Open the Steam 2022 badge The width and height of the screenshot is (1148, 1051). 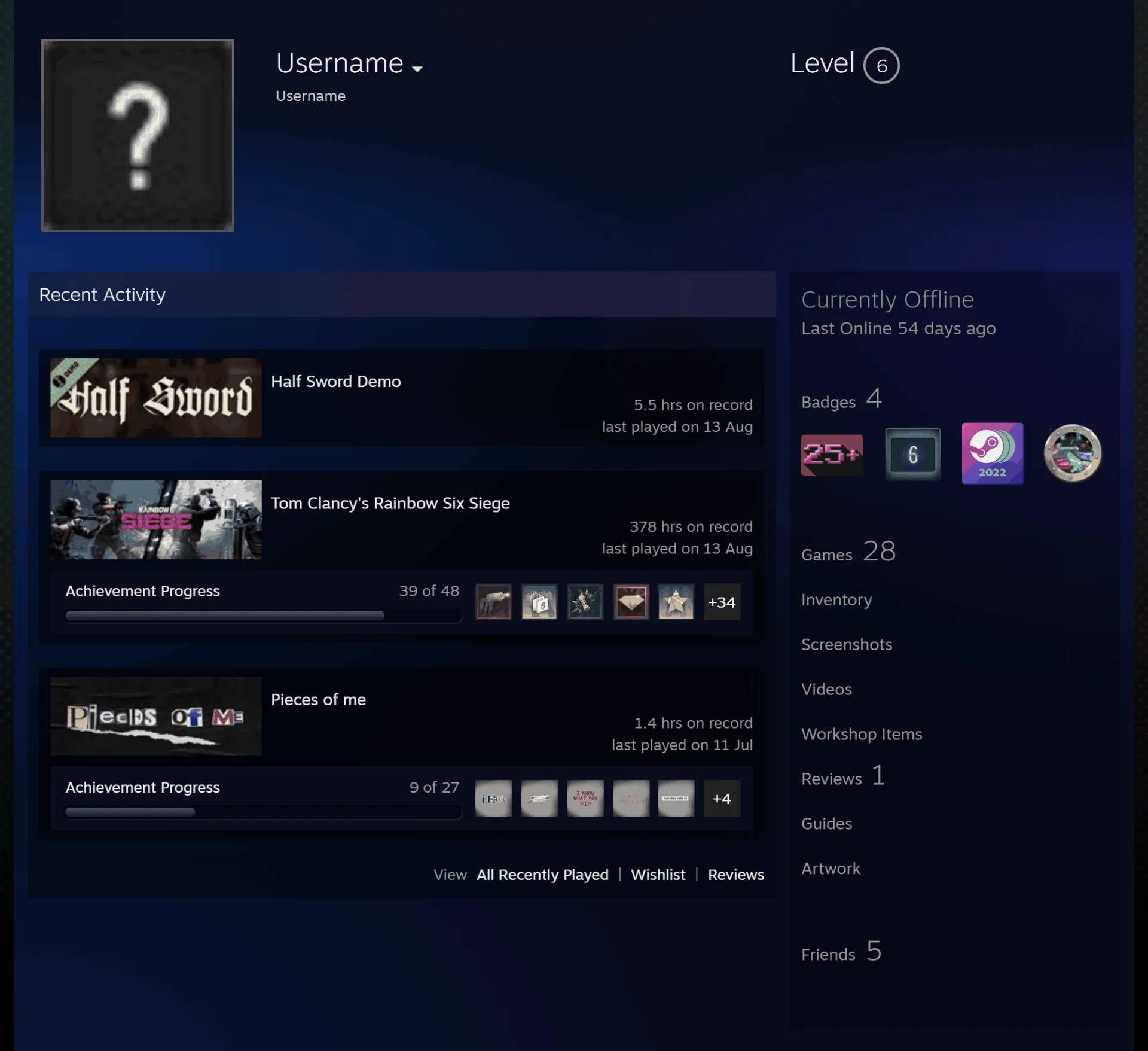tap(993, 453)
